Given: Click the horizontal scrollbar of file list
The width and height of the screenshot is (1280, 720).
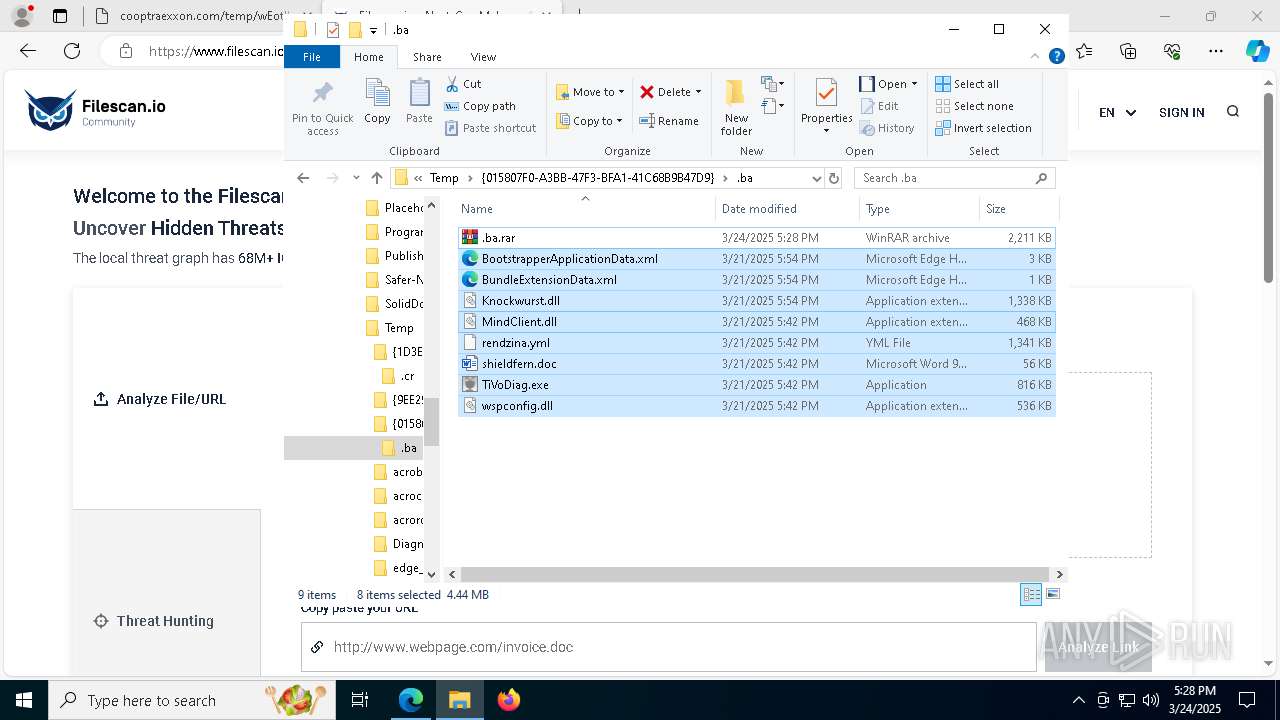Looking at the screenshot, I should [755, 575].
